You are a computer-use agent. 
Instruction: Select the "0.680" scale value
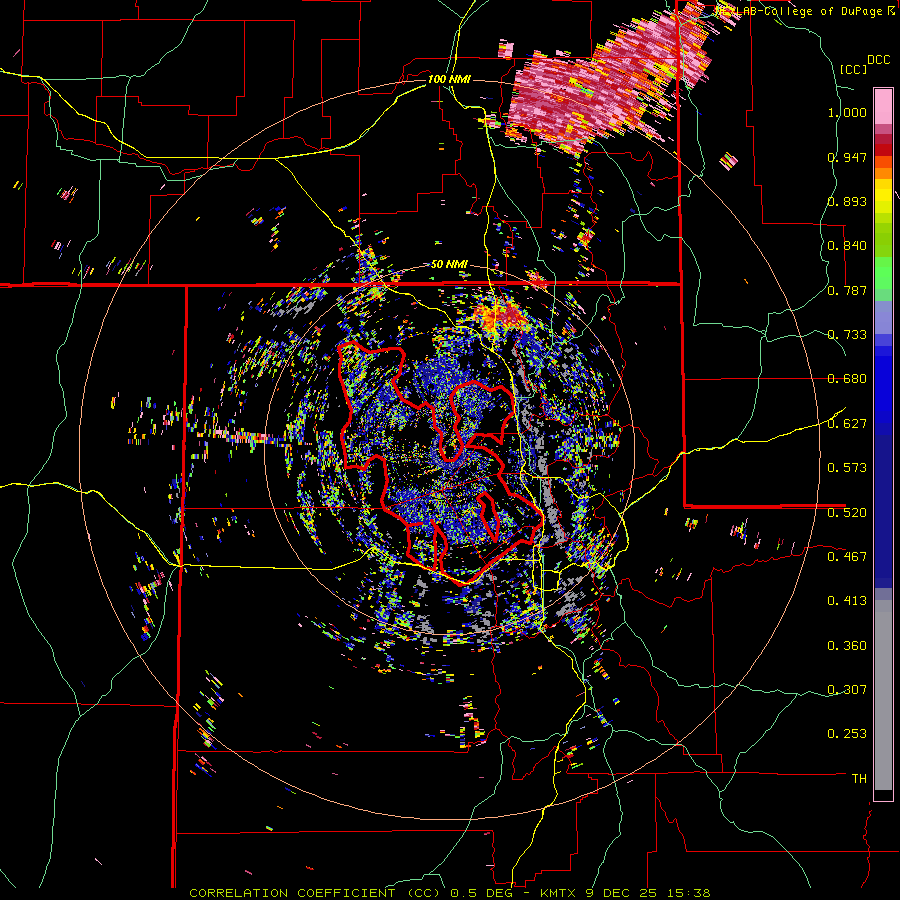[x=847, y=379]
